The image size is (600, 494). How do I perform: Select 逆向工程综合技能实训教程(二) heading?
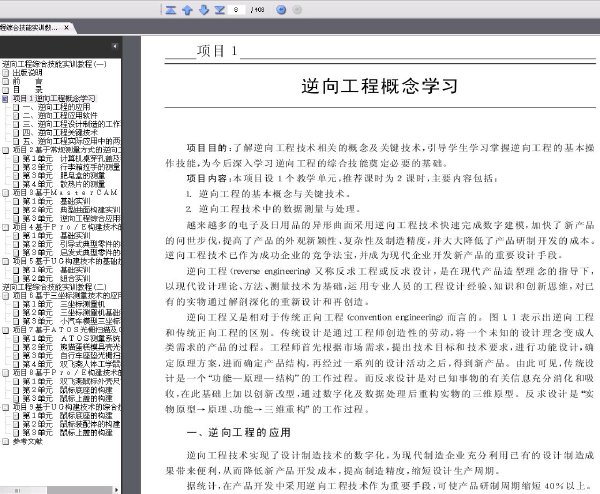(54, 287)
